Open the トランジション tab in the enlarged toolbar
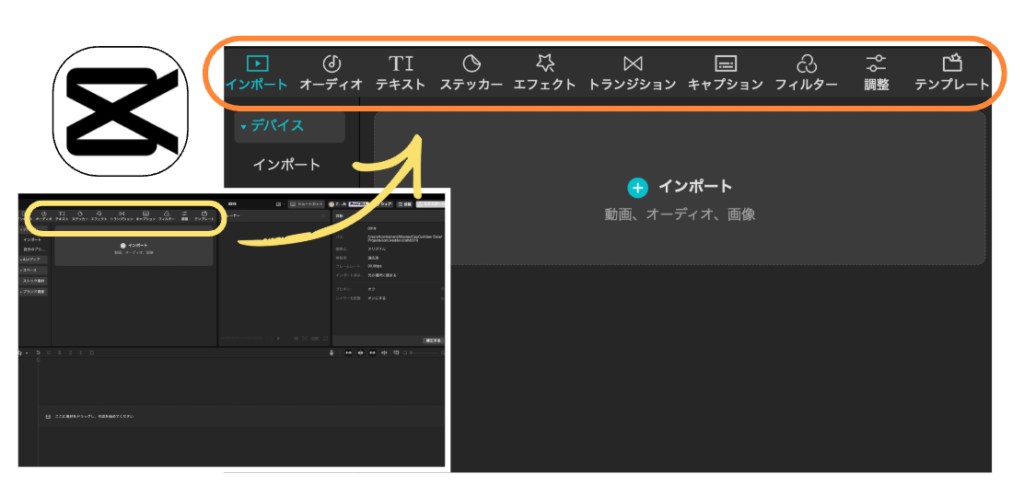This screenshot has height=497, width=1024. [x=632, y=73]
